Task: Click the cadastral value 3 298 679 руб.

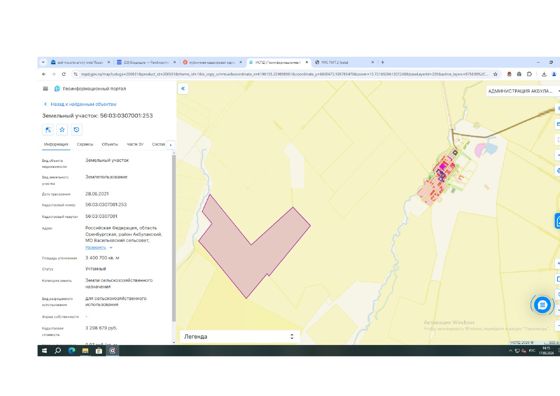Action: coord(101,328)
